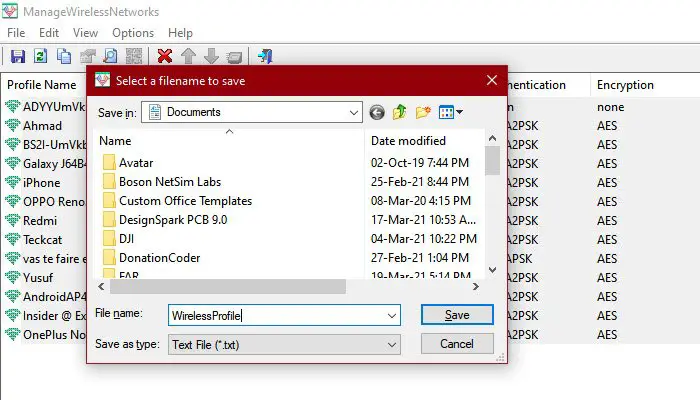Select the DesignSpark PCB 9.0 folder

click(x=173, y=220)
